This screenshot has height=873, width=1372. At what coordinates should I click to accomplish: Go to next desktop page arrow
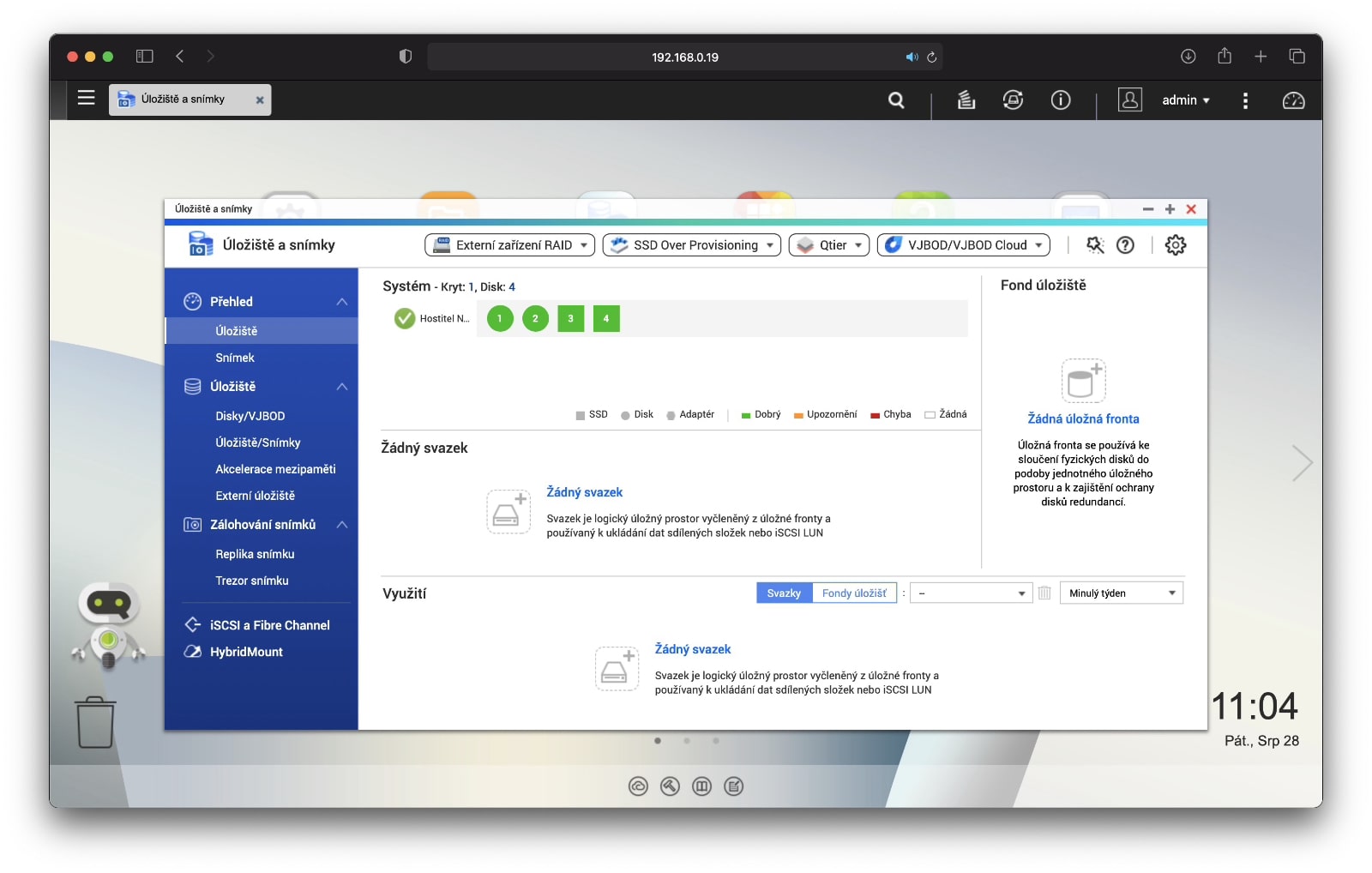click(1302, 463)
